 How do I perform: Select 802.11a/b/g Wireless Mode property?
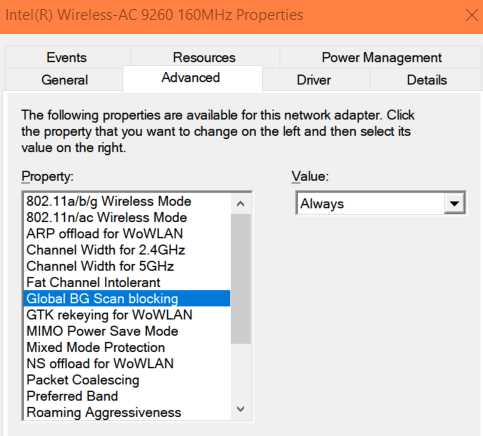coord(127,201)
